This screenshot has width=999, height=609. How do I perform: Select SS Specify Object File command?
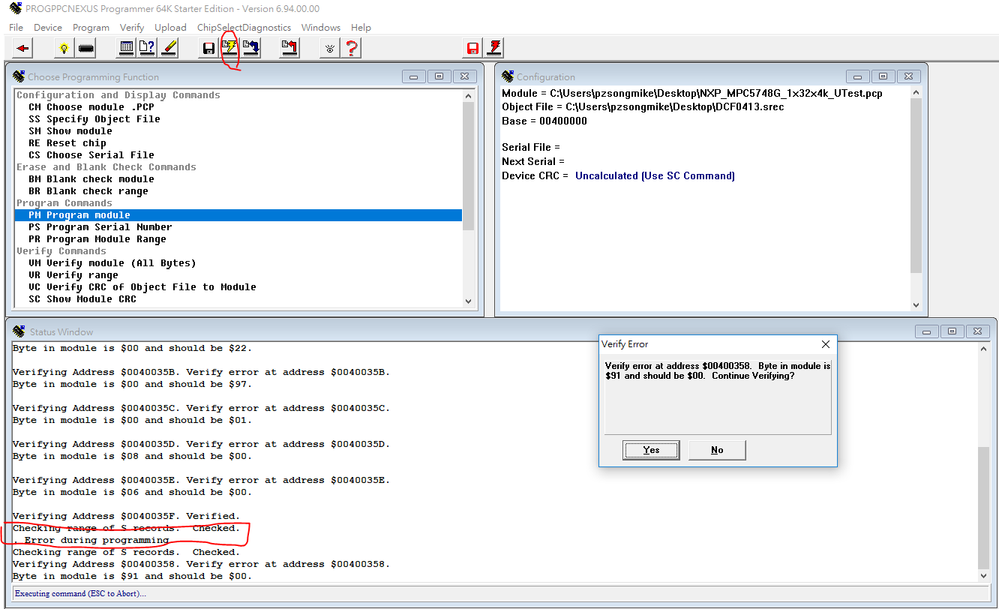point(94,119)
